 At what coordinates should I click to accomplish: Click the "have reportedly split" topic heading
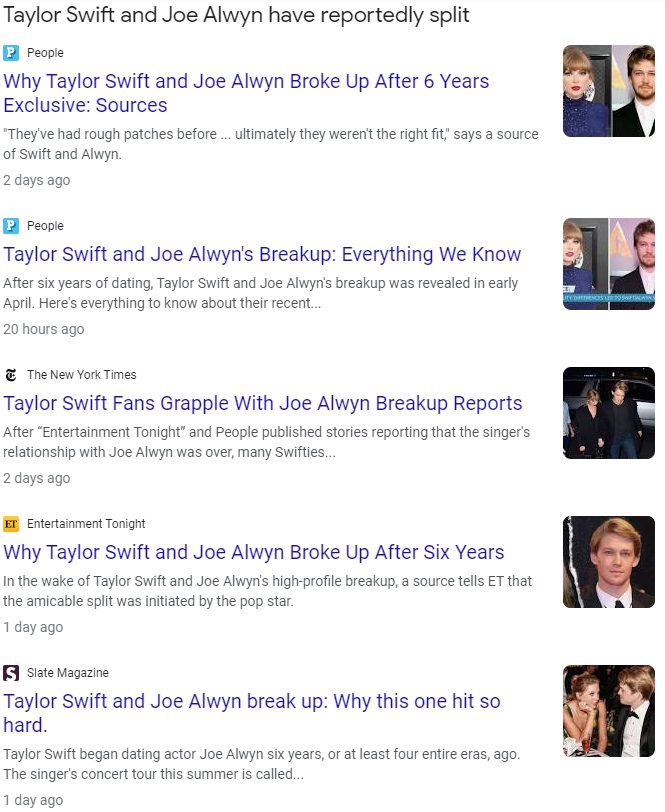point(236,16)
